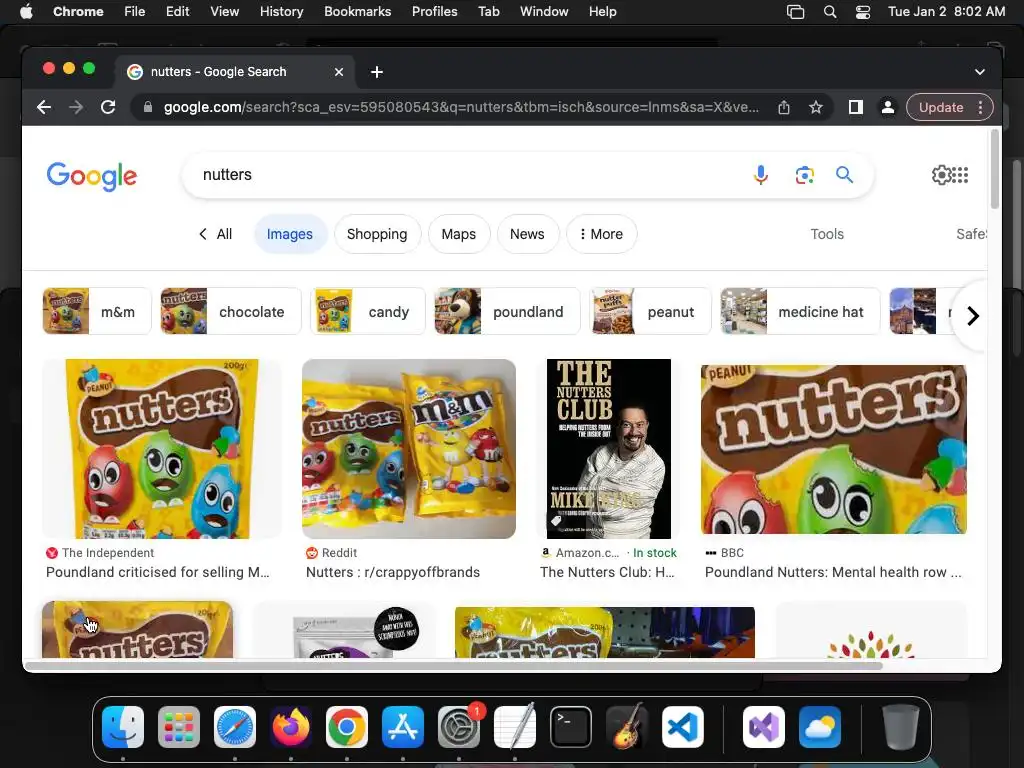
Task: Click the Update Chrome button
Action: 941,107
